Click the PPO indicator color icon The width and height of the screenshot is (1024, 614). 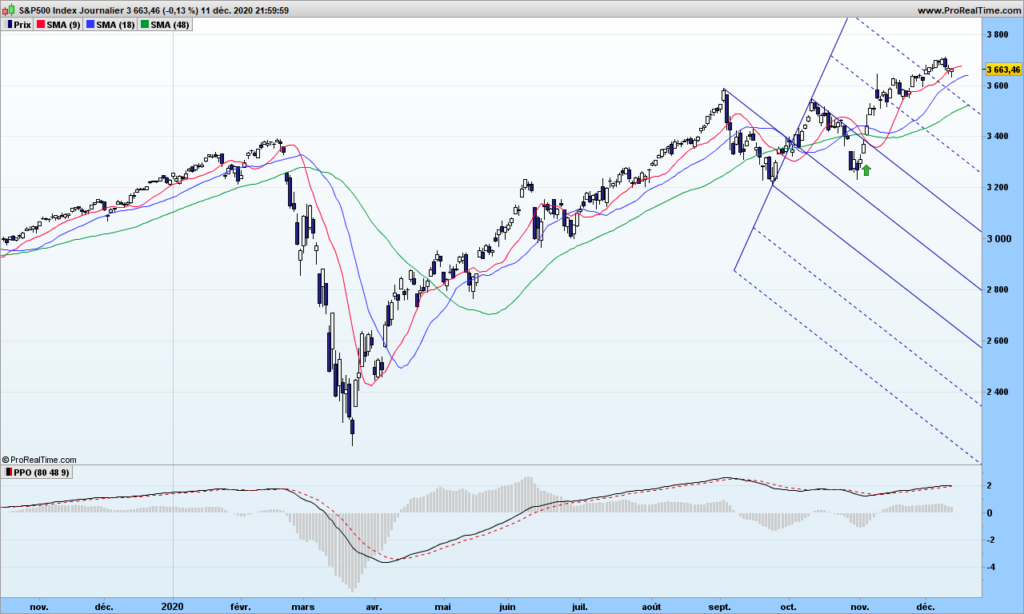[x=8, y=472]
